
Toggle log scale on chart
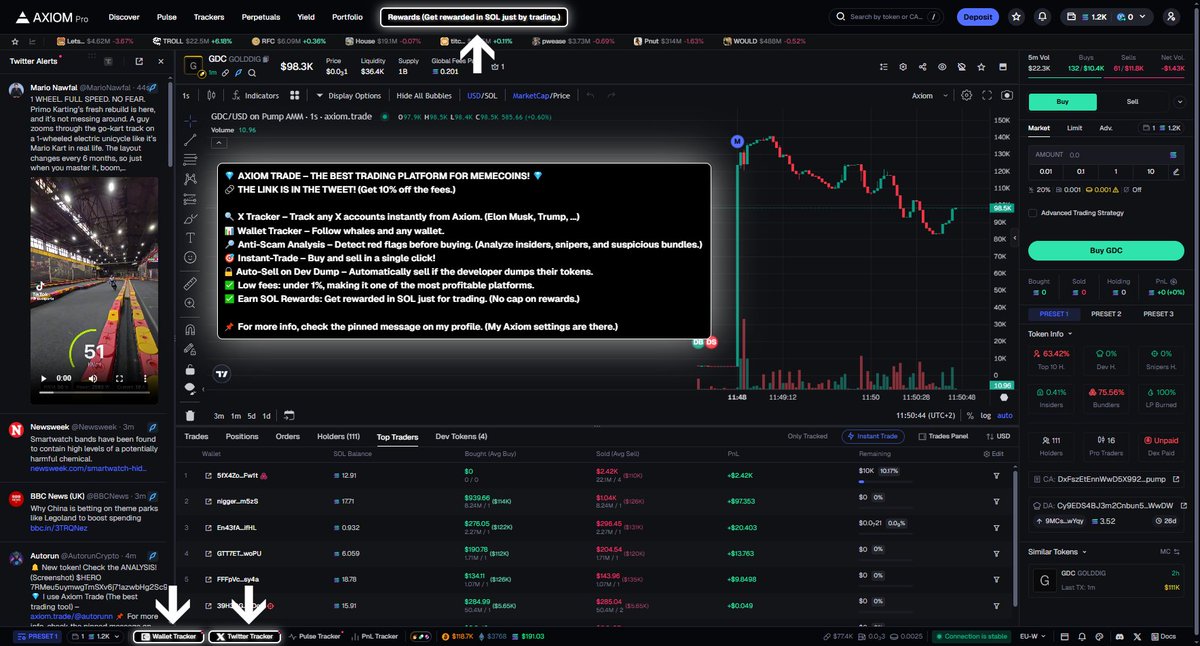pos(986,415)
